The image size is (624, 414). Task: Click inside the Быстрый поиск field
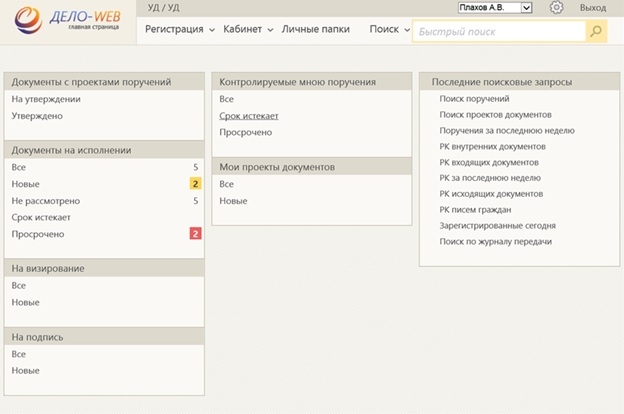[498, 32]
